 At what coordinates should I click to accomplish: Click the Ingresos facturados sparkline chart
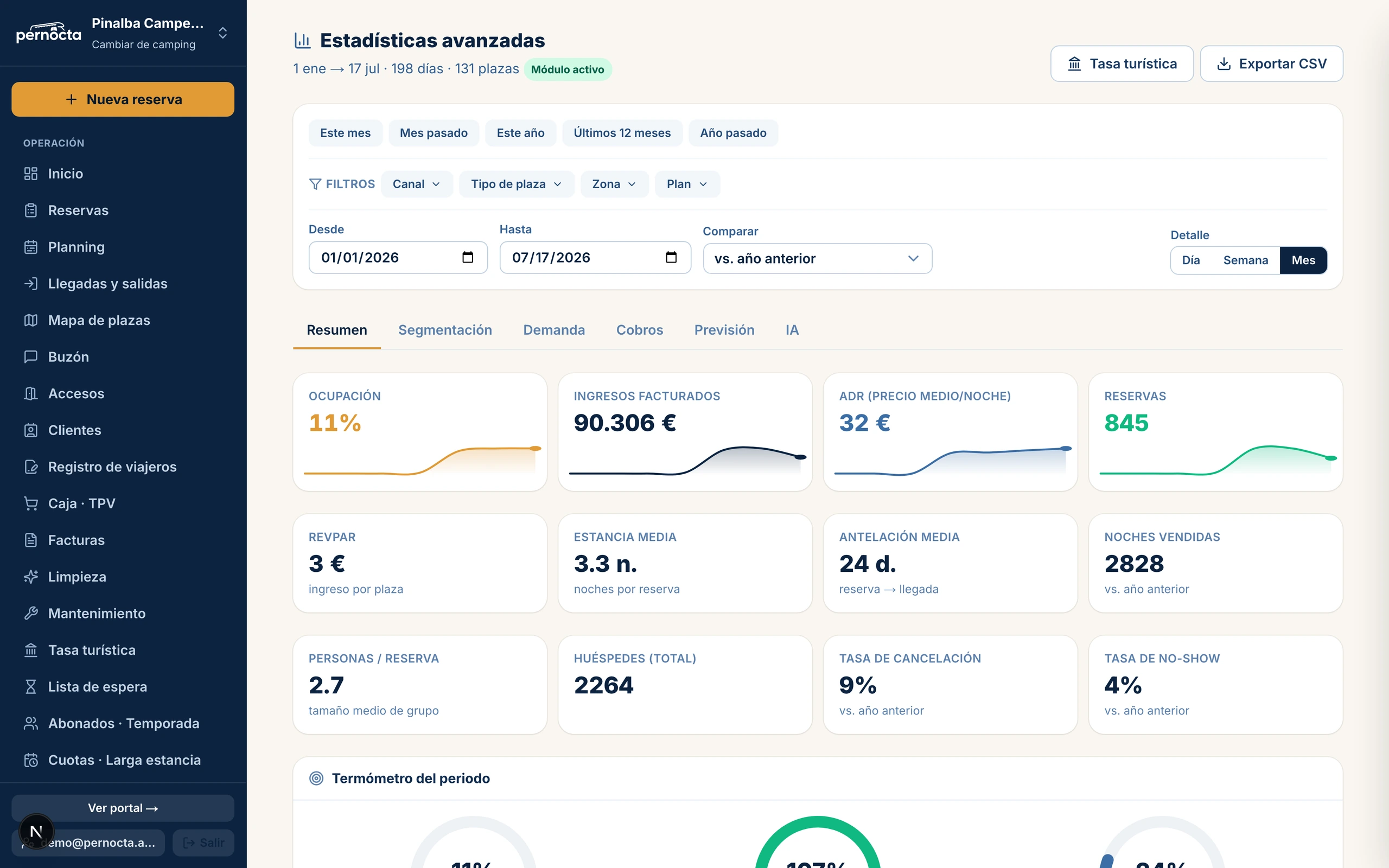(687, 461)
